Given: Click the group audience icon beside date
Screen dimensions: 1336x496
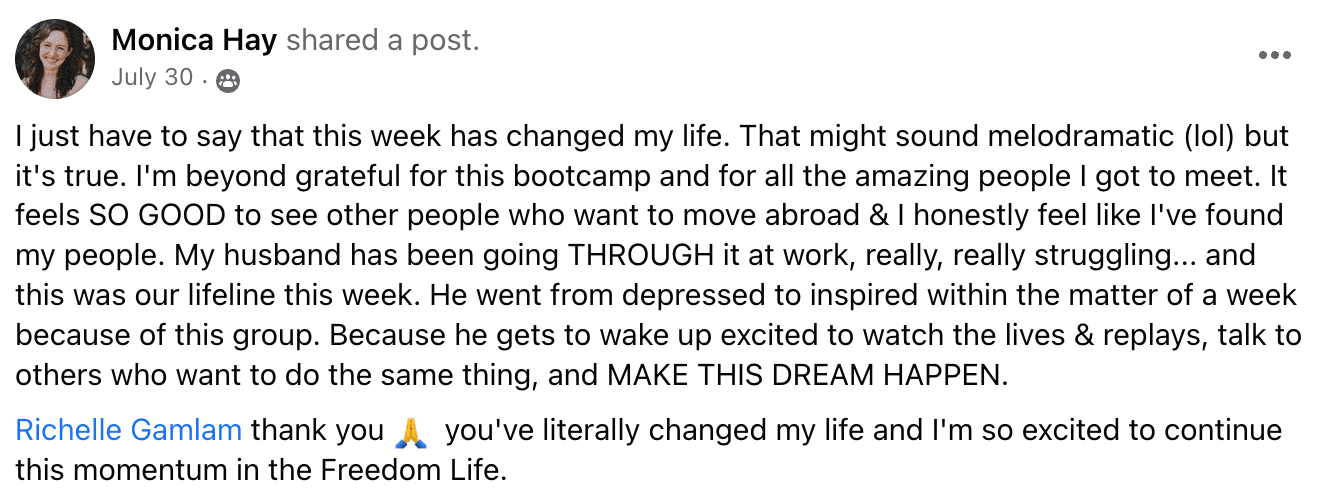Looking at the screenshot, I should [228, 79].
